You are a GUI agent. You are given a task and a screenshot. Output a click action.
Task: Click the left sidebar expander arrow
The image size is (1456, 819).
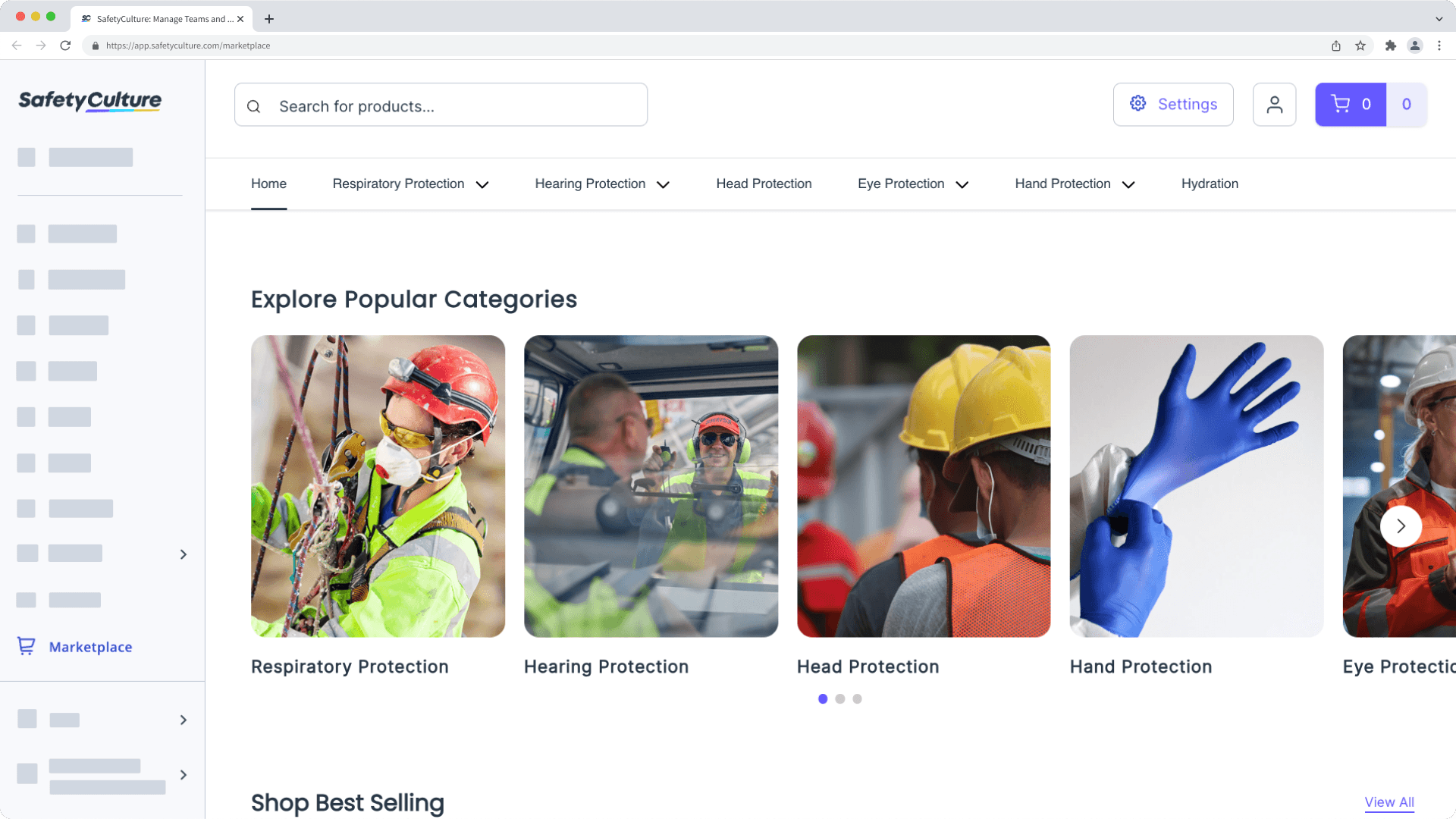click(x=184, y=554)
